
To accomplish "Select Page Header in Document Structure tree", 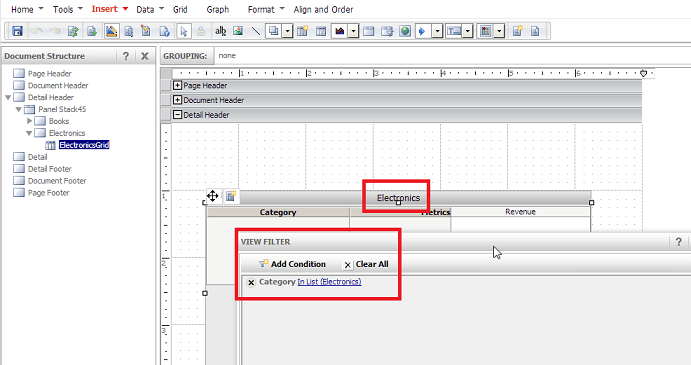I will [x=49, y=74].
